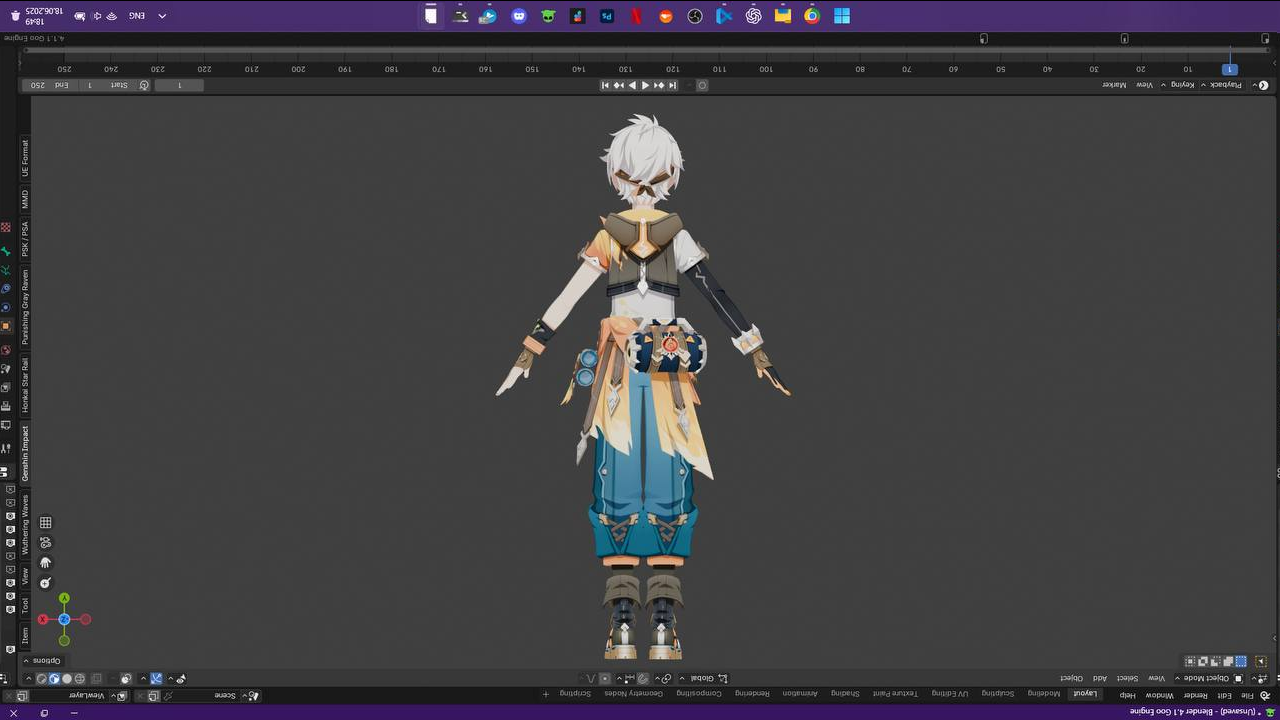
Task: Open the Edit menu
Action: point(1225,695)
